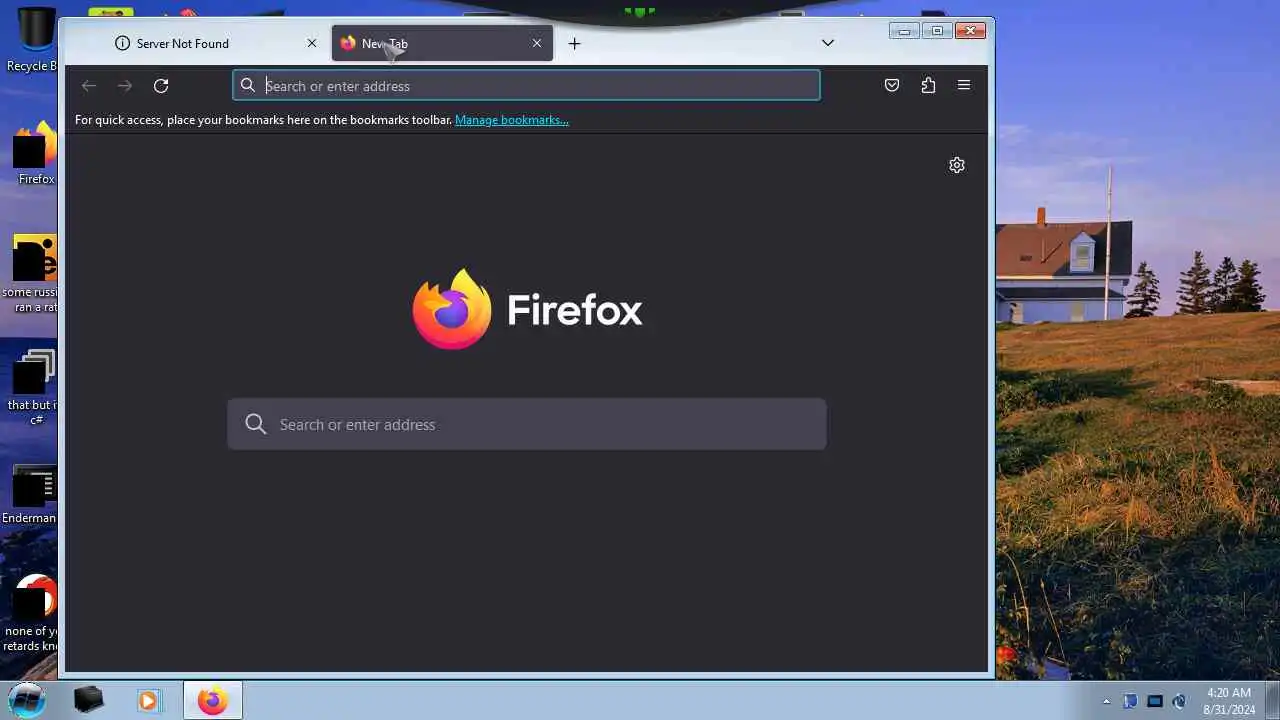Focus the center page search box
1280x720 pixels.
coord(527,424)
